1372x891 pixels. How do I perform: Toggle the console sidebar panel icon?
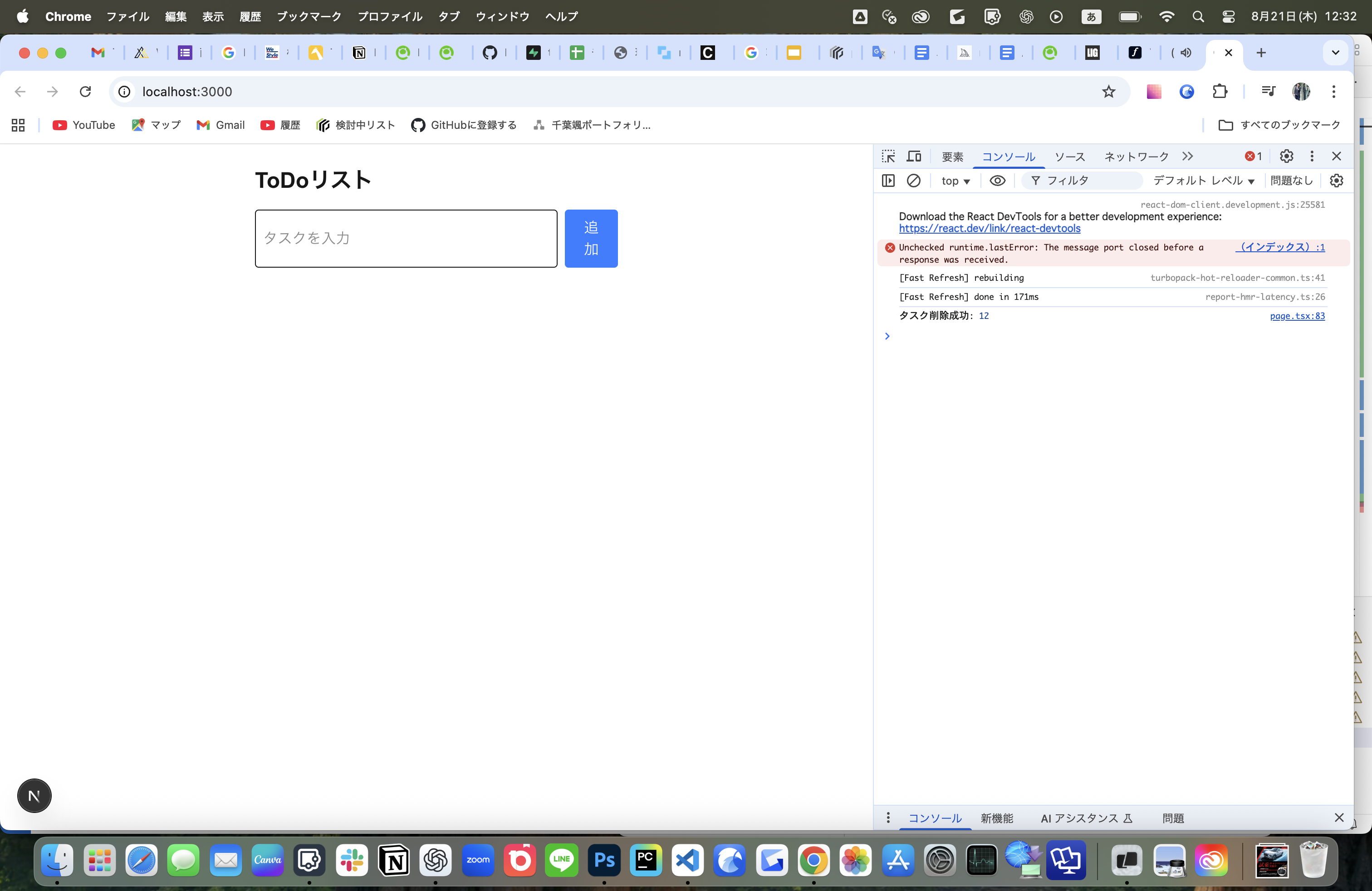[888, 181]
